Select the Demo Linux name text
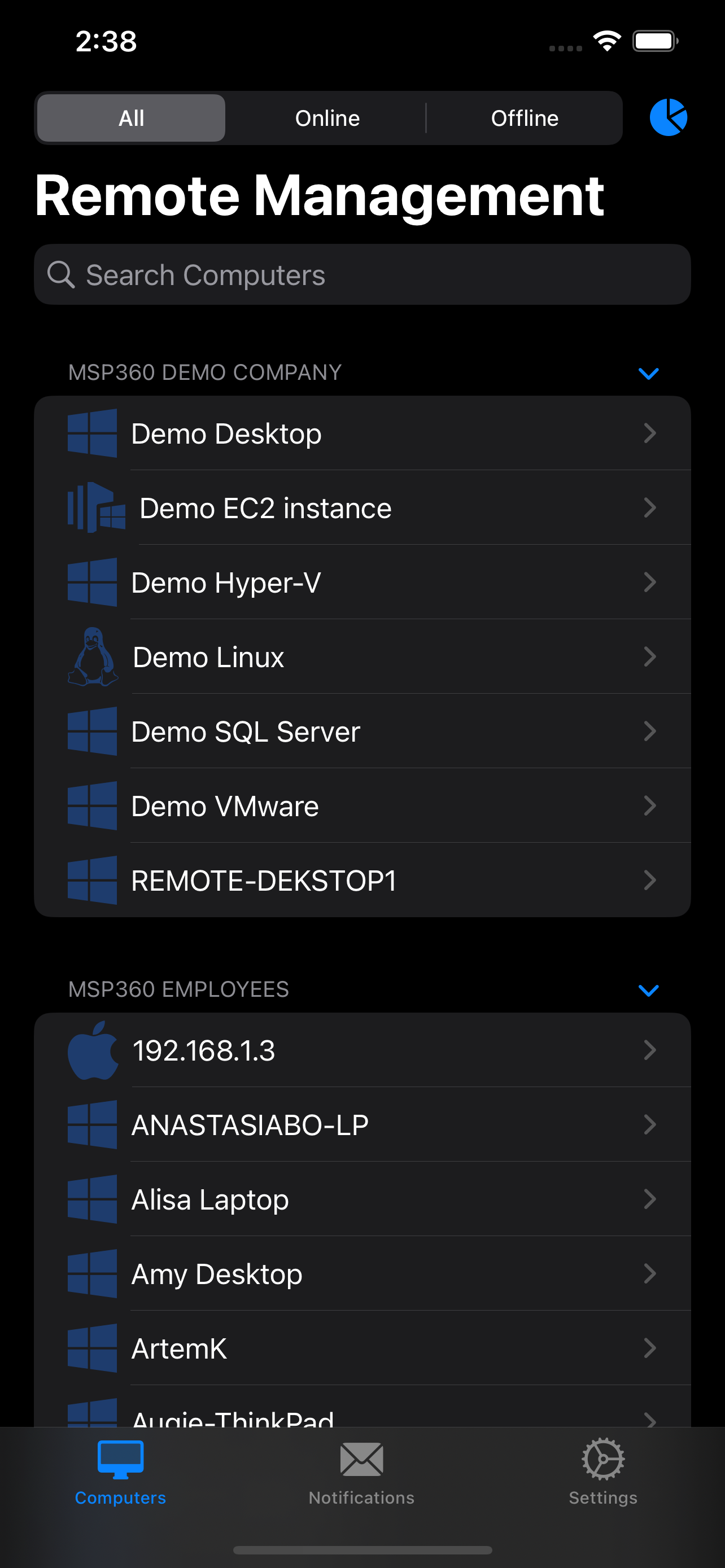The height and width of the screenshot is (1568, 725). coord(208,658)
